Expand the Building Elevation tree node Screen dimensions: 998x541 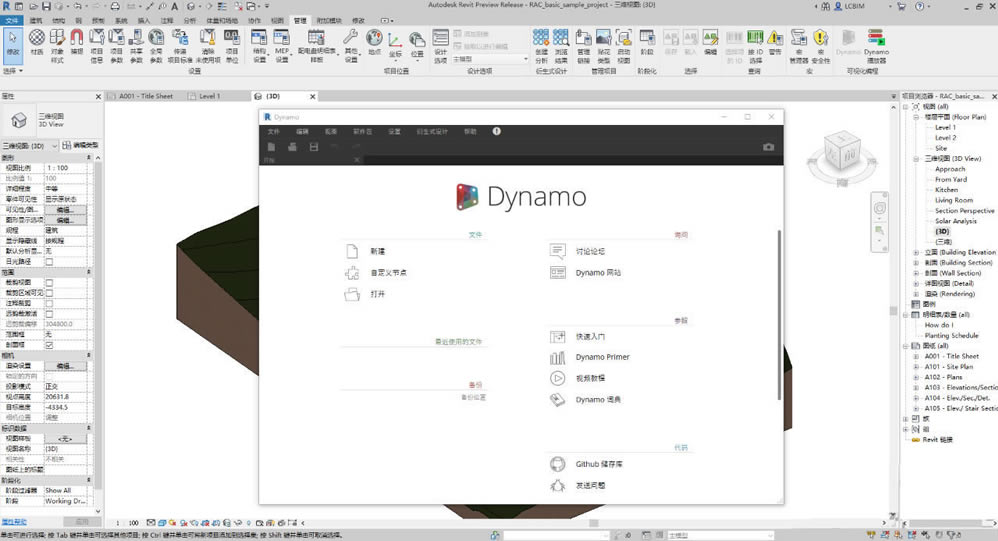916,252
